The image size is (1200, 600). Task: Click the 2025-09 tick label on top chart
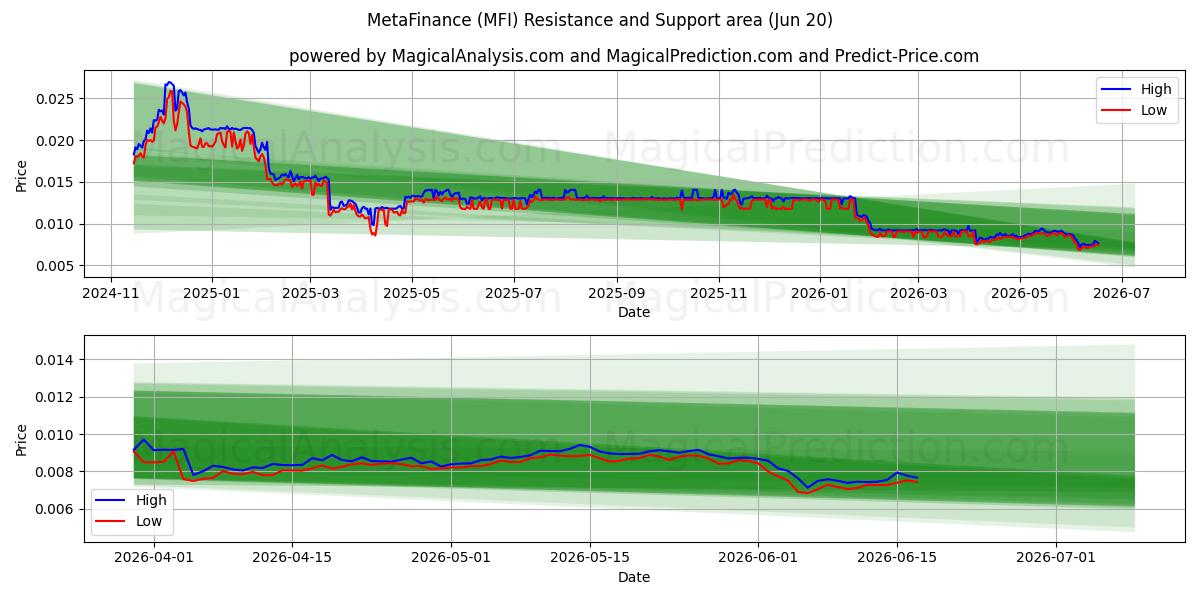click(x=617, y=293)
